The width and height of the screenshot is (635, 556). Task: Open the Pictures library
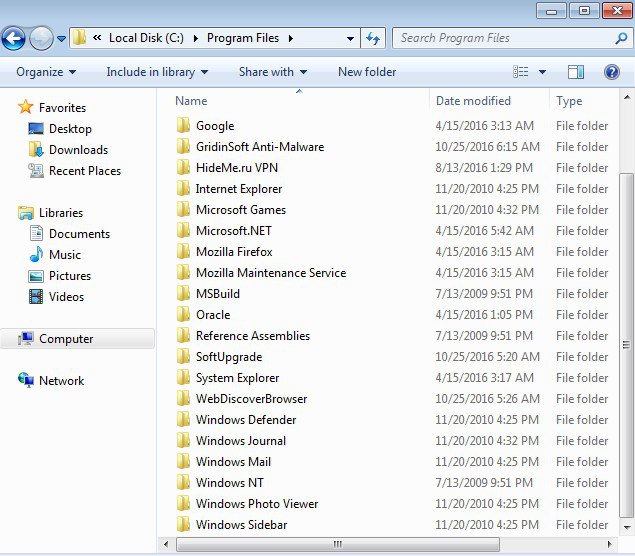70,276
